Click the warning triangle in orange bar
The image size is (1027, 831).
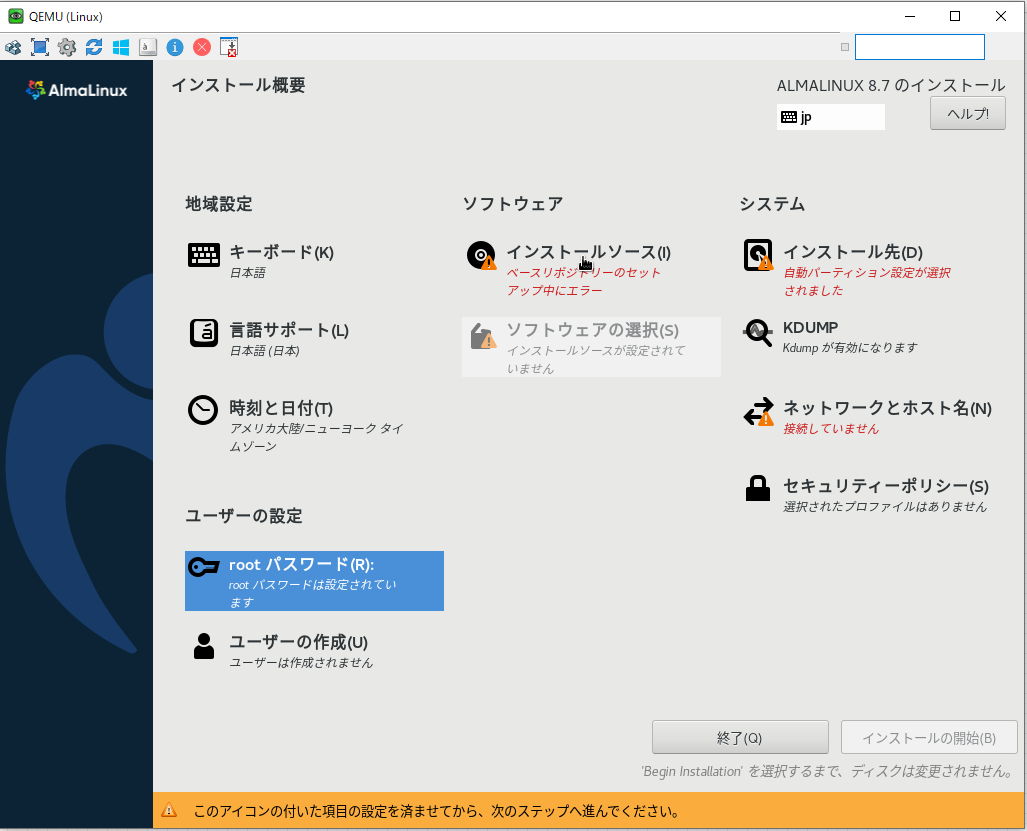(169, 811)
